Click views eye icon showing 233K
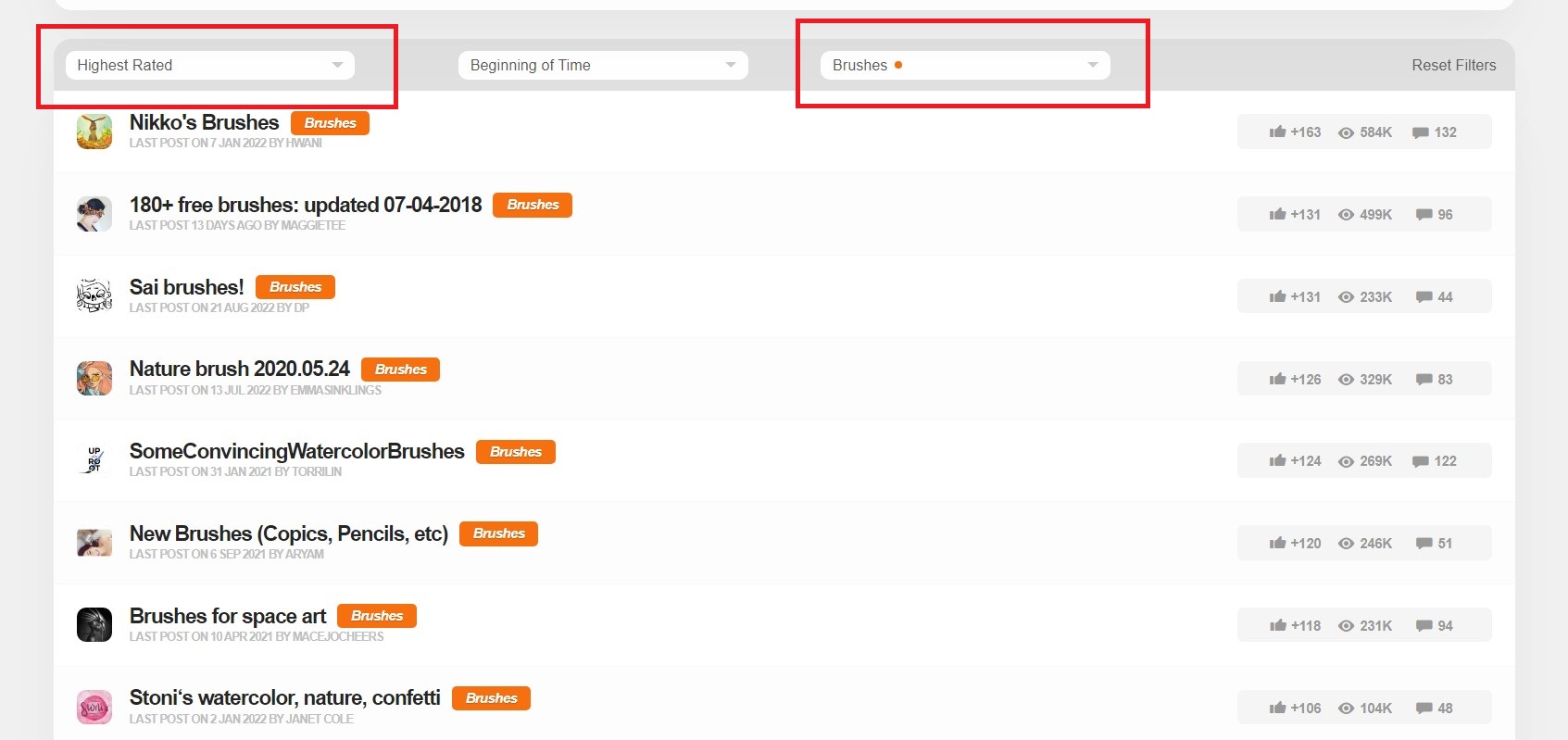The image size is (1568, 740). coord(1346,297)
